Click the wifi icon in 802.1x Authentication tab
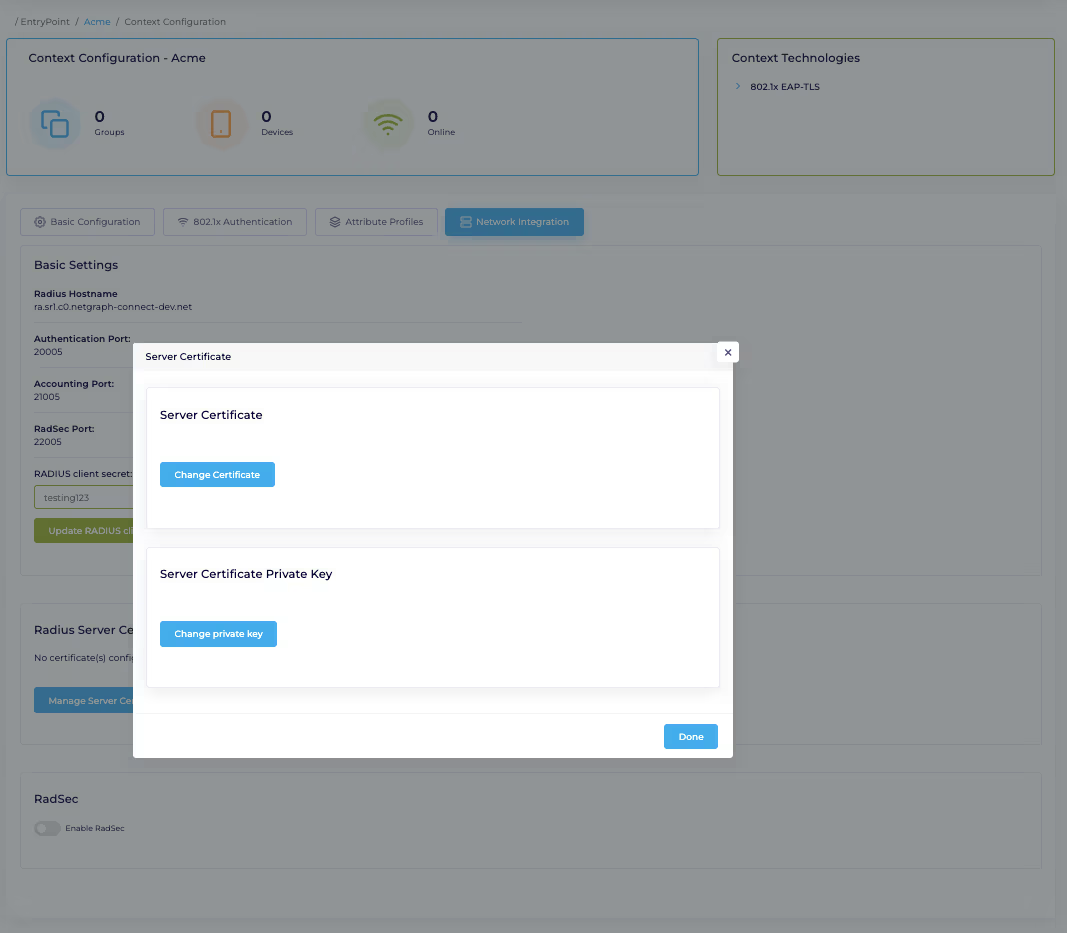 (183, 222)
